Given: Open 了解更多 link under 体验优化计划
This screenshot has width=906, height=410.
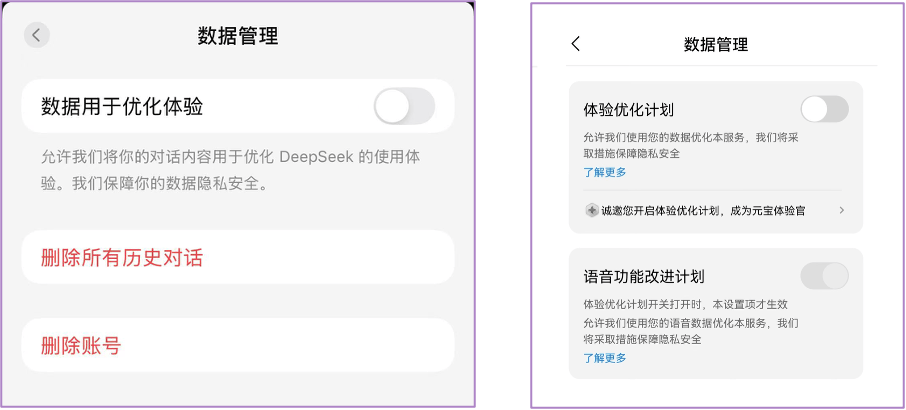Looking at the screenshot, I should tap(605, 172).
